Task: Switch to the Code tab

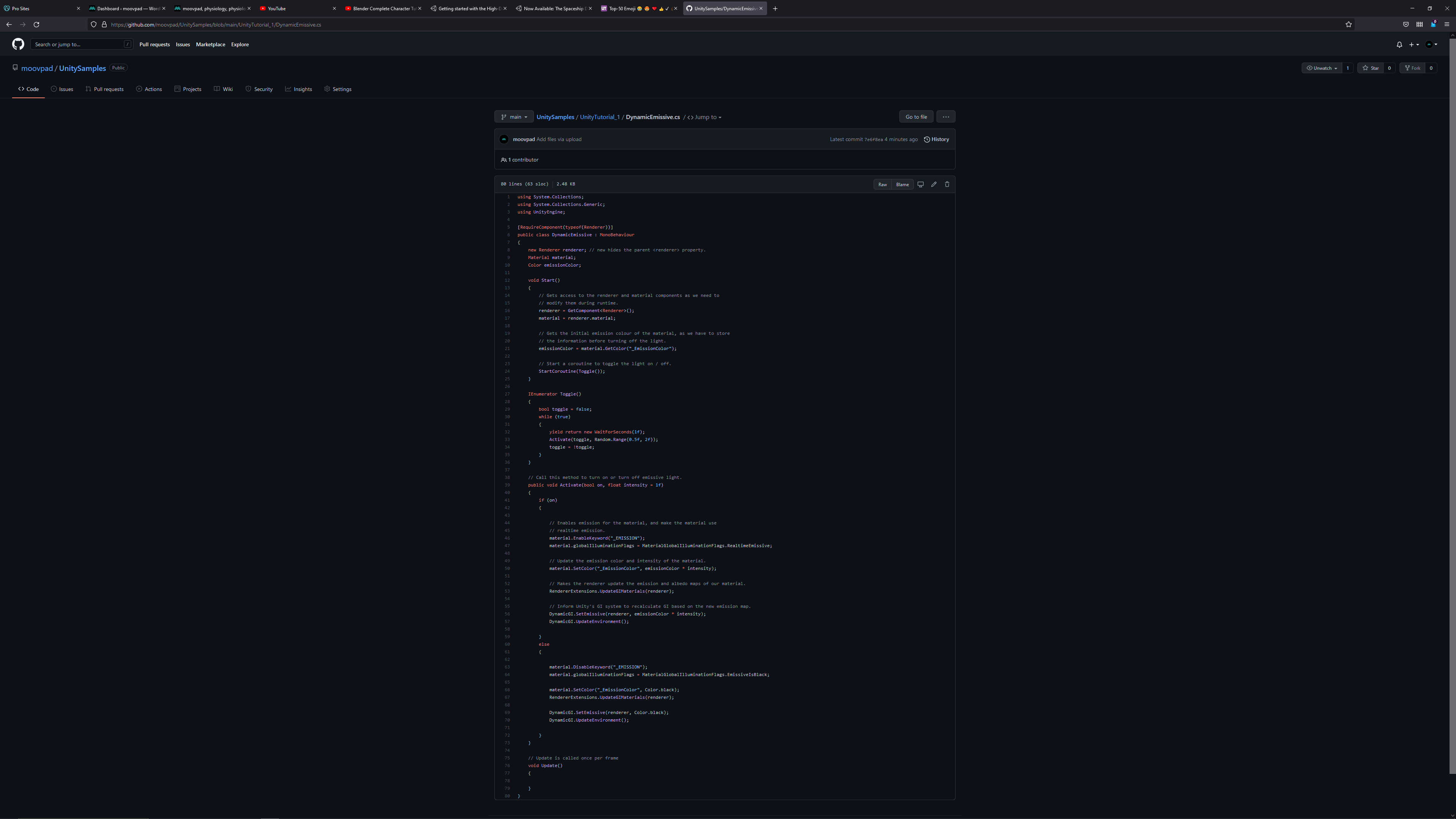Action: (28, 89)
